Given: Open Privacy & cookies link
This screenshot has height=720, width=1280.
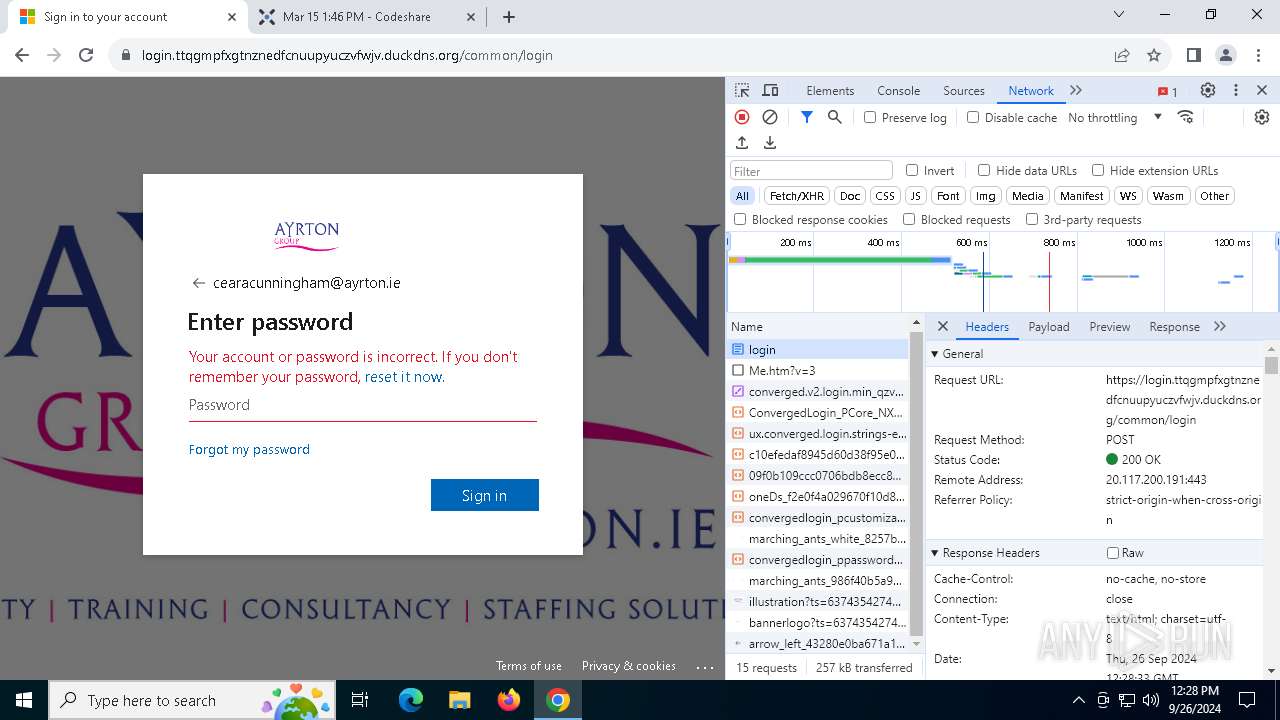Looking at the screenshot, I should coord(629,666).
